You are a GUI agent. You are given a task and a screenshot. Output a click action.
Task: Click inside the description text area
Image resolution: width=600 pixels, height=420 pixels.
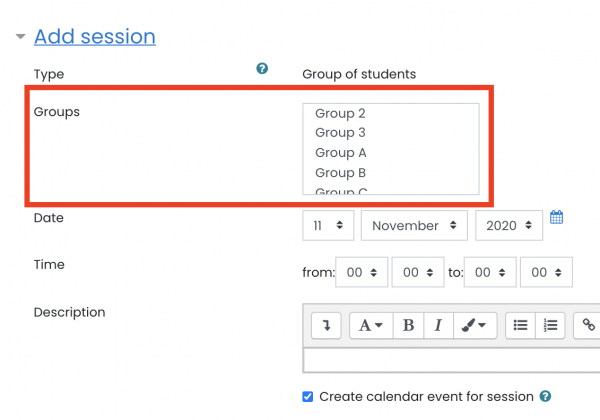click(451, 360)
